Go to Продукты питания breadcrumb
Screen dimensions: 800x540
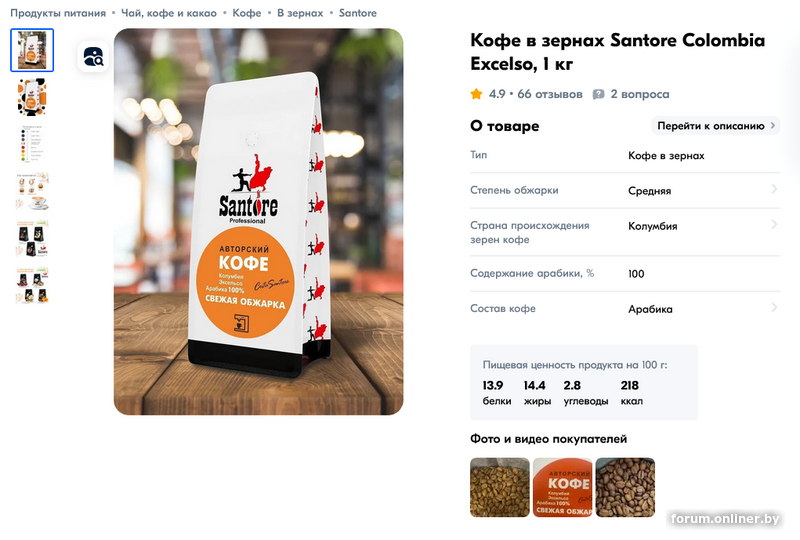tap(58, 13)
